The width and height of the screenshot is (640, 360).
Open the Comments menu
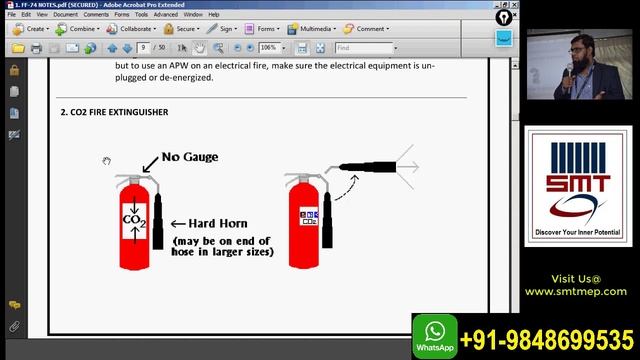(x=96, y=14)
